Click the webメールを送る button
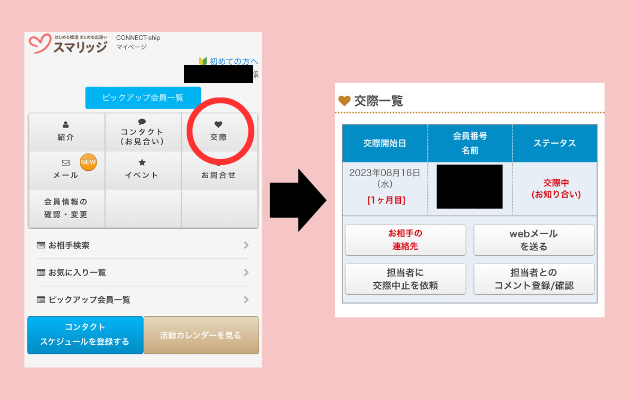 [534, 240]
